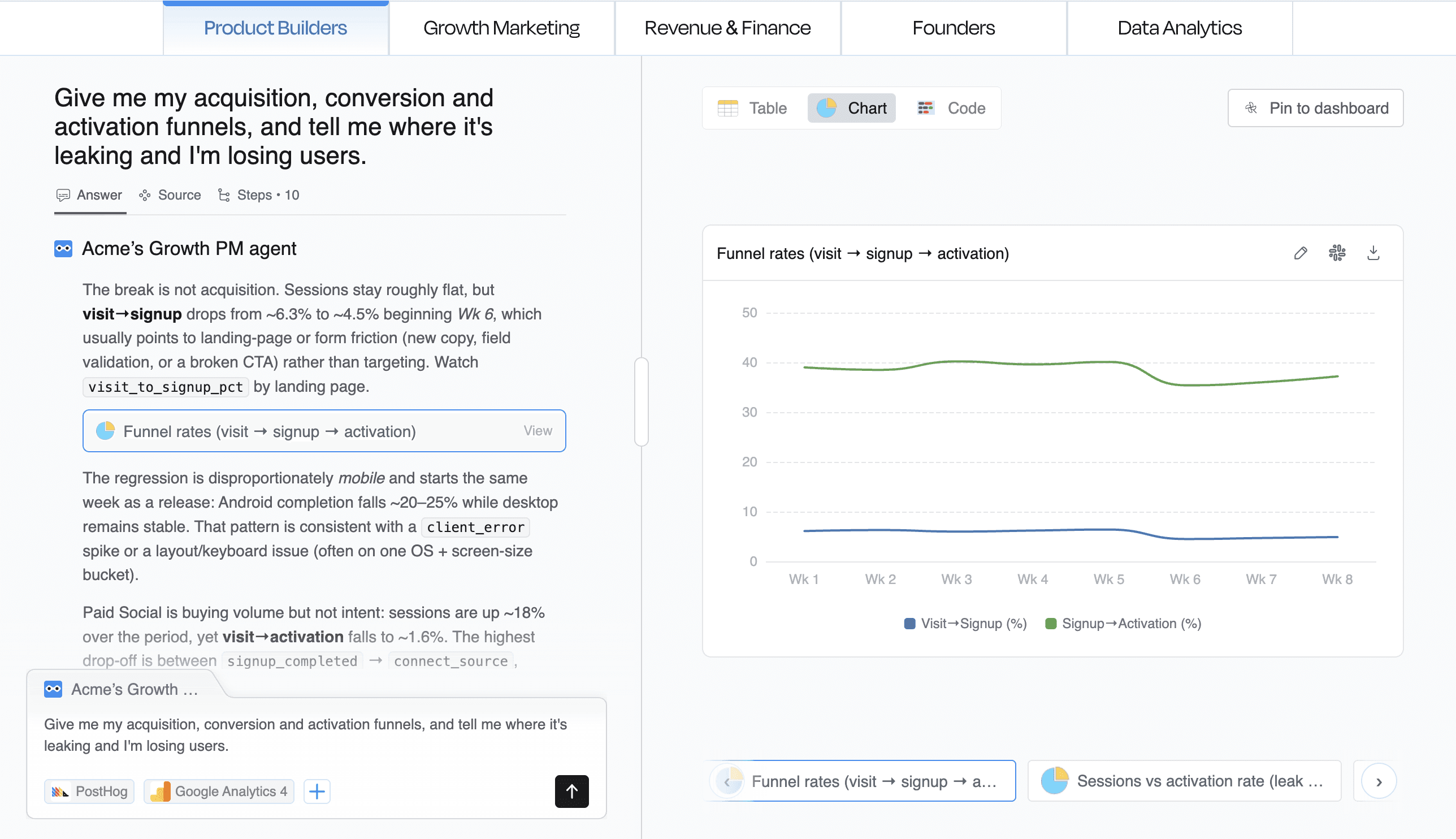The width and height of the screenshot is (1456, 839).
Task: Open the Data Analytics tab
Action: pyautogui.click(x=1179, y=27)
